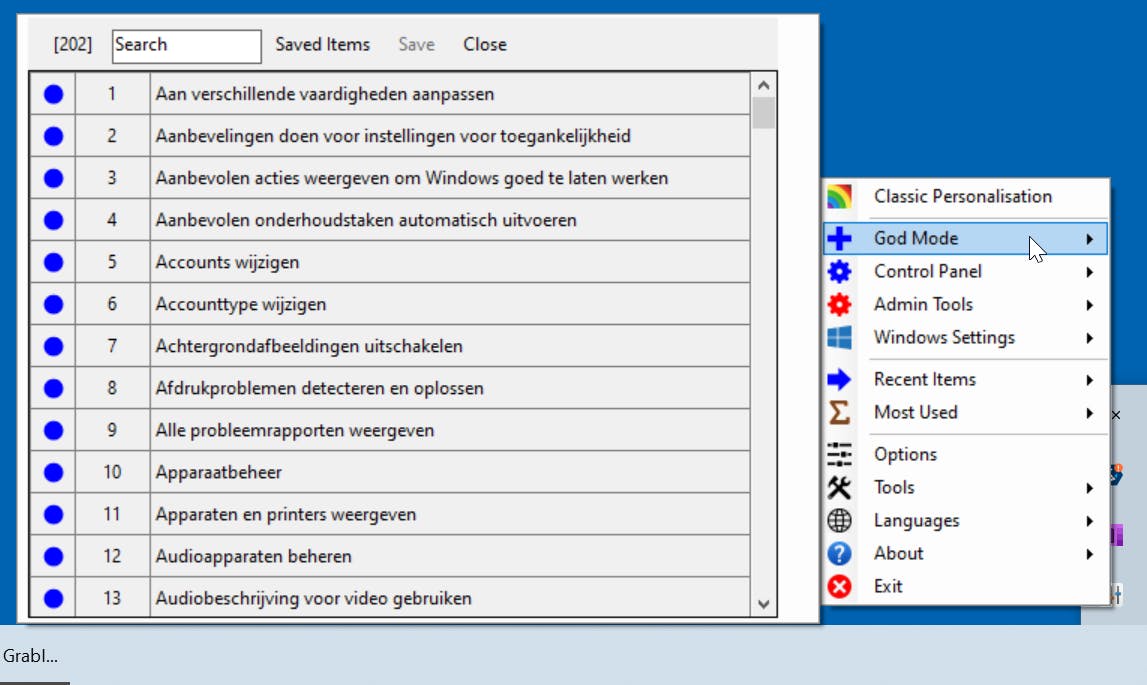Click blue dot beside Apparaatbeheer

point(53,472)
